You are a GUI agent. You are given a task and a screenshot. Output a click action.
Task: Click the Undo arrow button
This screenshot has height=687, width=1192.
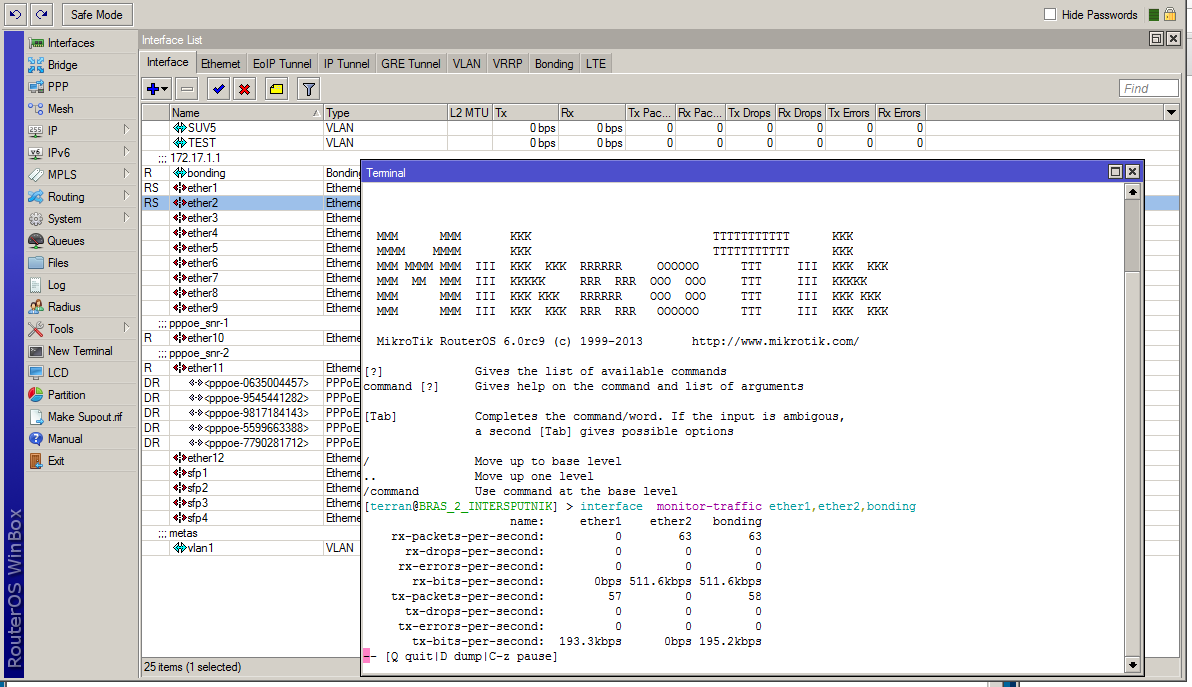tap(15, 14)
